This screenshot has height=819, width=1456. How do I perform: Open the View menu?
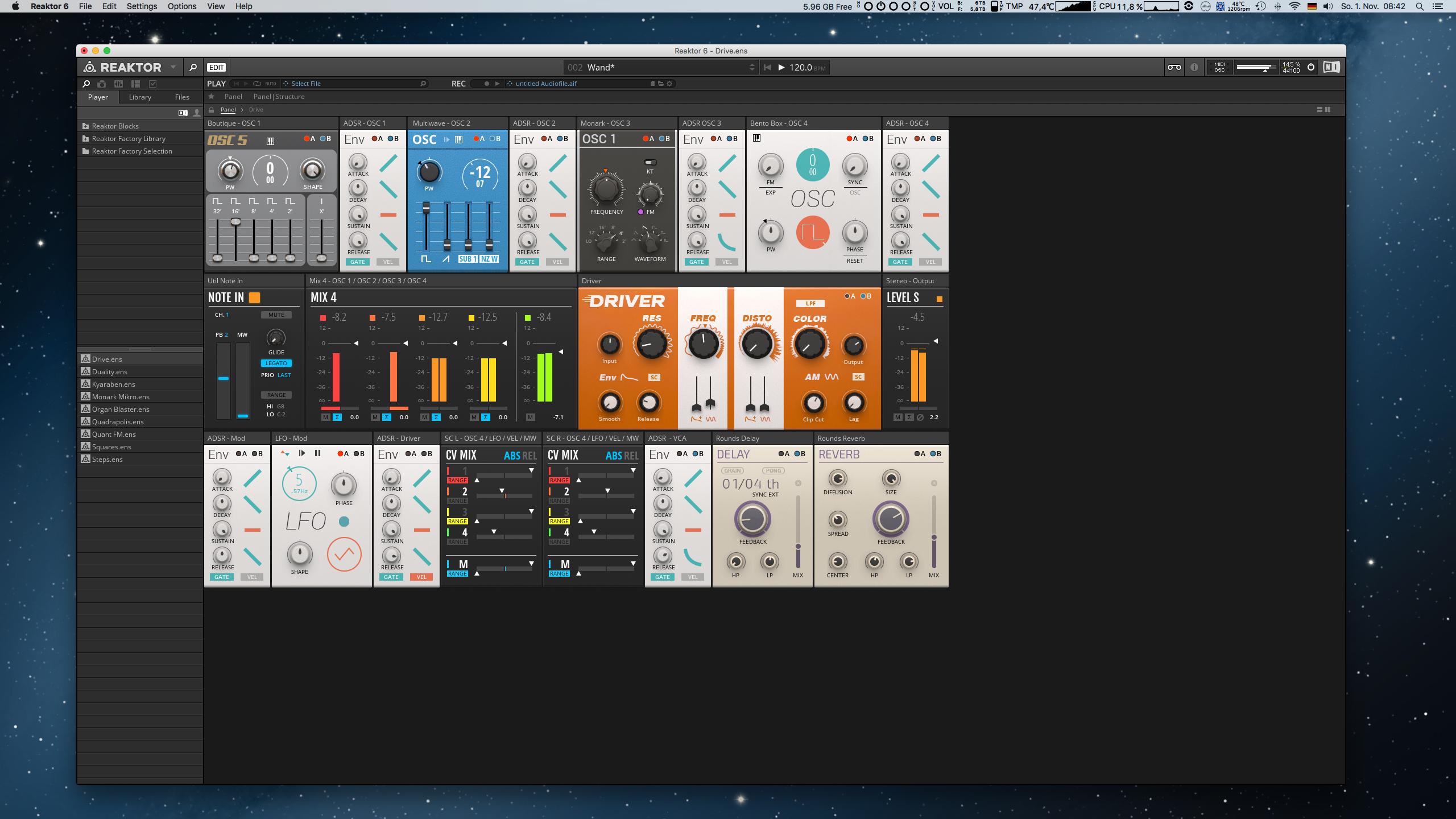tap(216, 6)
